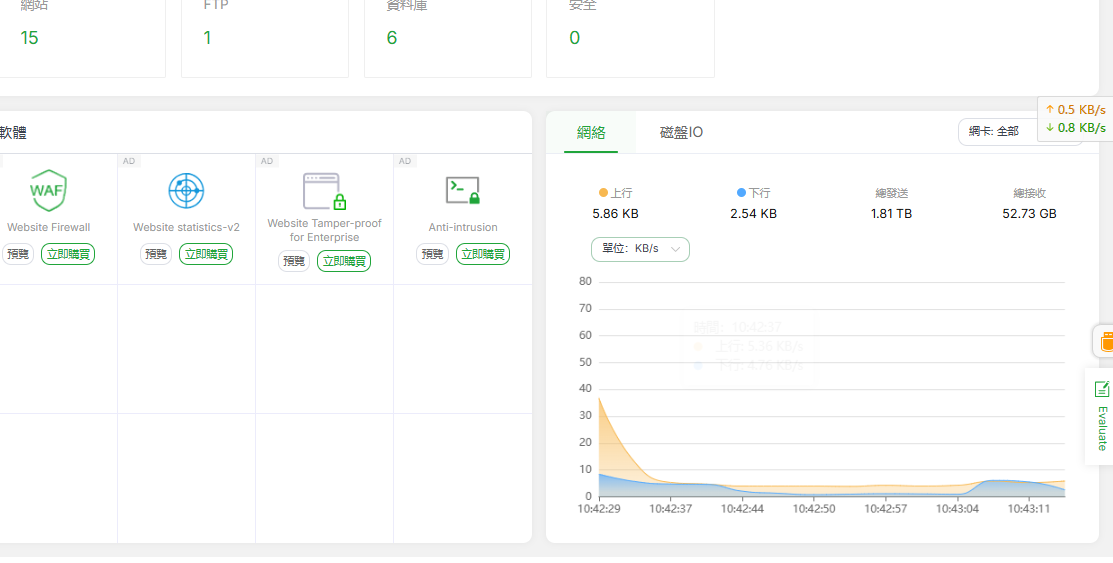Preview Website statistics-v2 plugin
Viewport: 1113px width, 563px height.
click(156, 255)
